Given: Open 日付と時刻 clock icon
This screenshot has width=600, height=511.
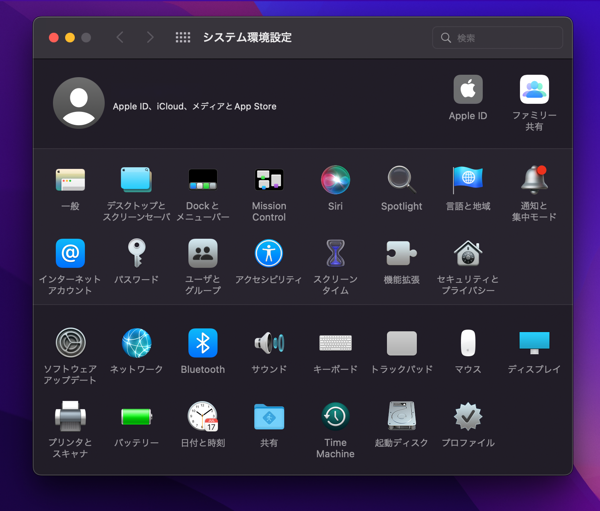Looking at the screenshot, I should tap(203, 416).
